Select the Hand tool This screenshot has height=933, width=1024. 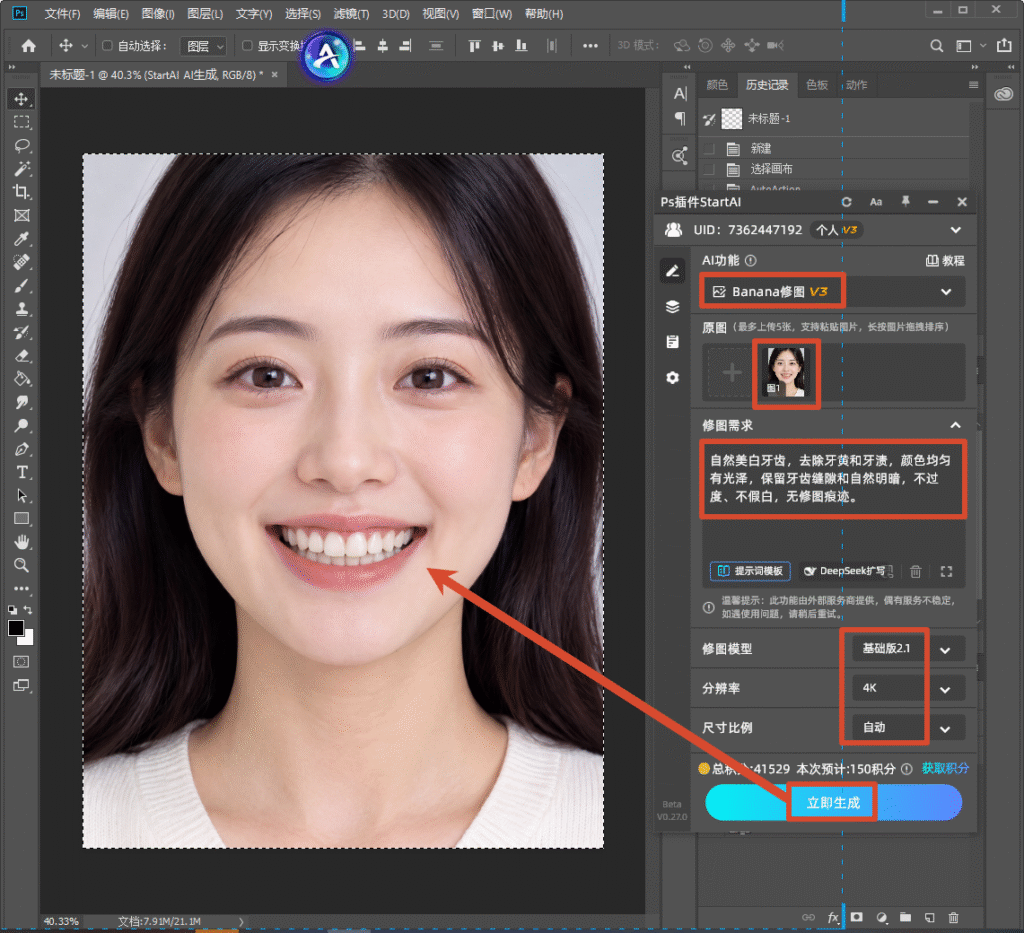22,542
